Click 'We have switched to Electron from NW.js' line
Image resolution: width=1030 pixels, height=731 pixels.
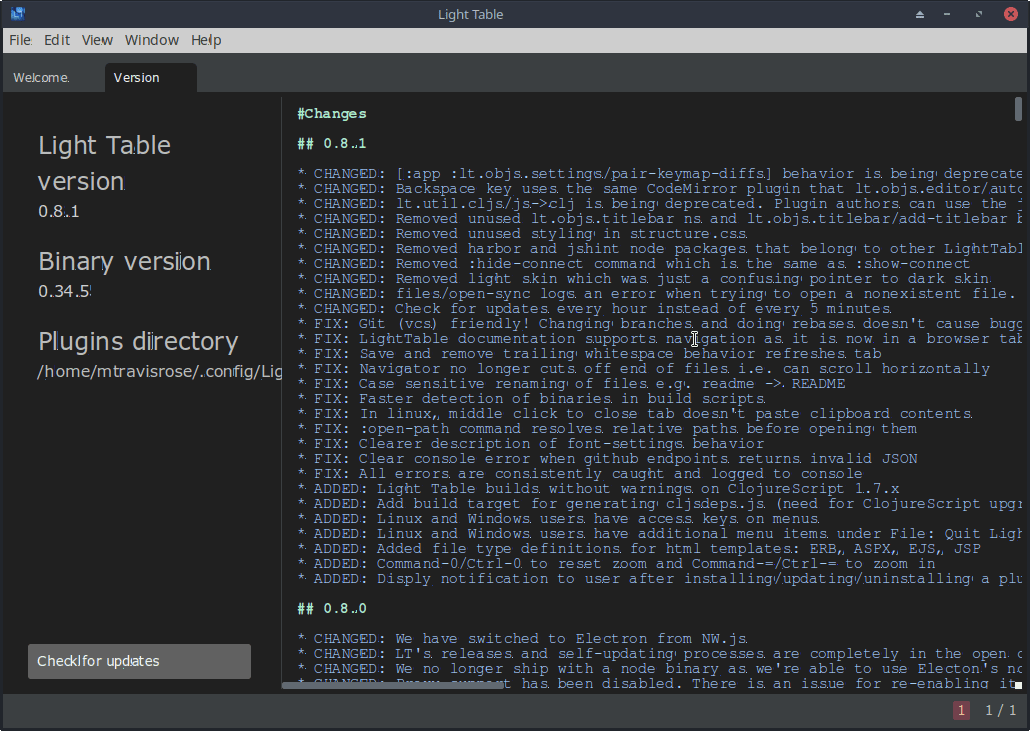[x=522, y=638]
